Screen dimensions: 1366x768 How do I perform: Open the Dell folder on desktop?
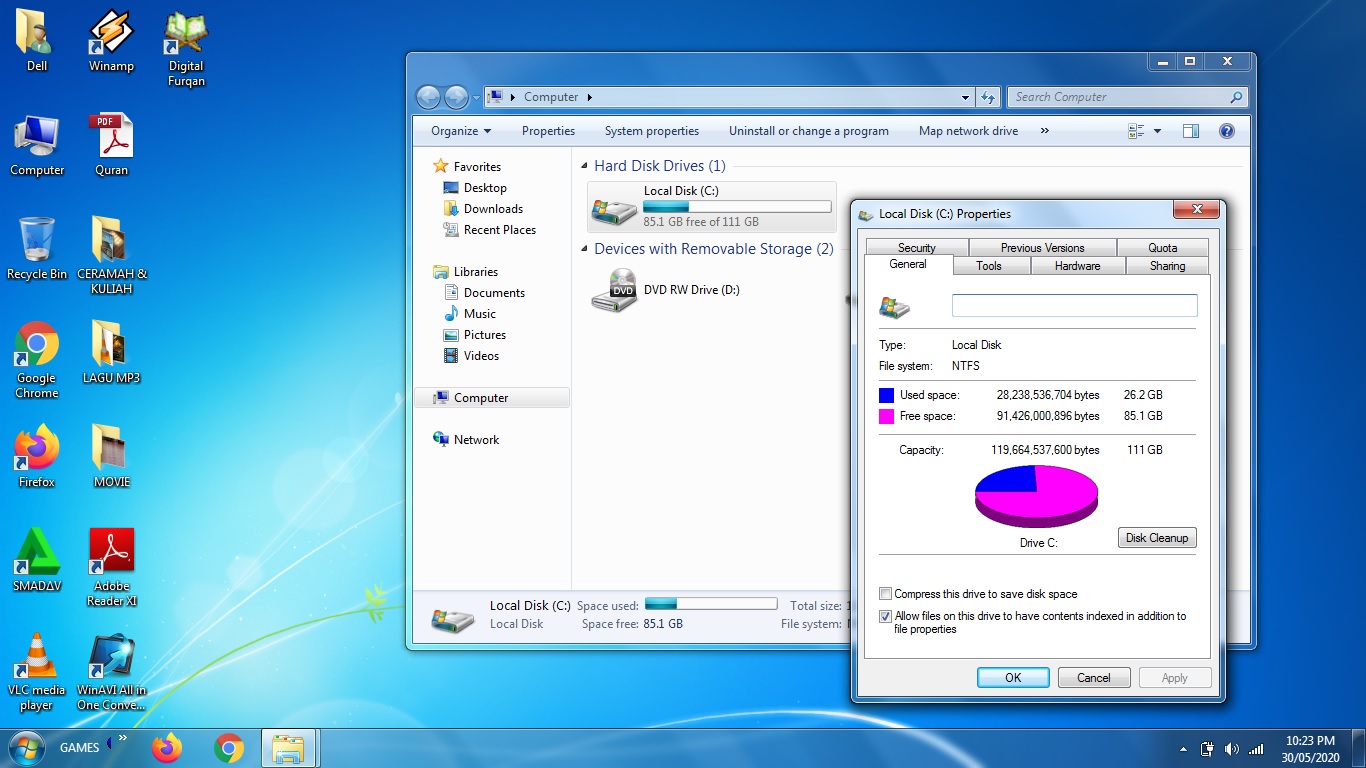[37, 40]
